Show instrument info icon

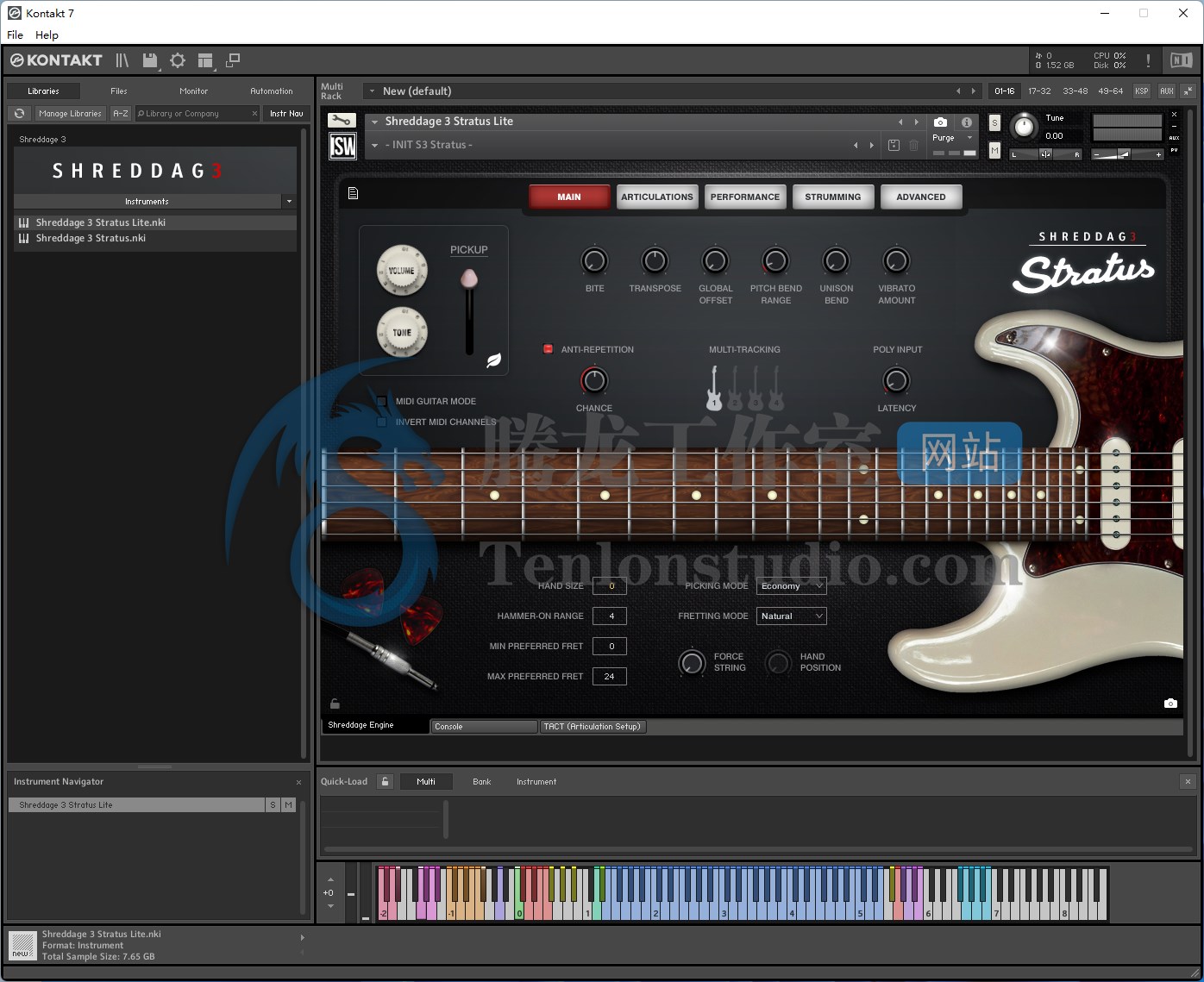click(967, 122)
